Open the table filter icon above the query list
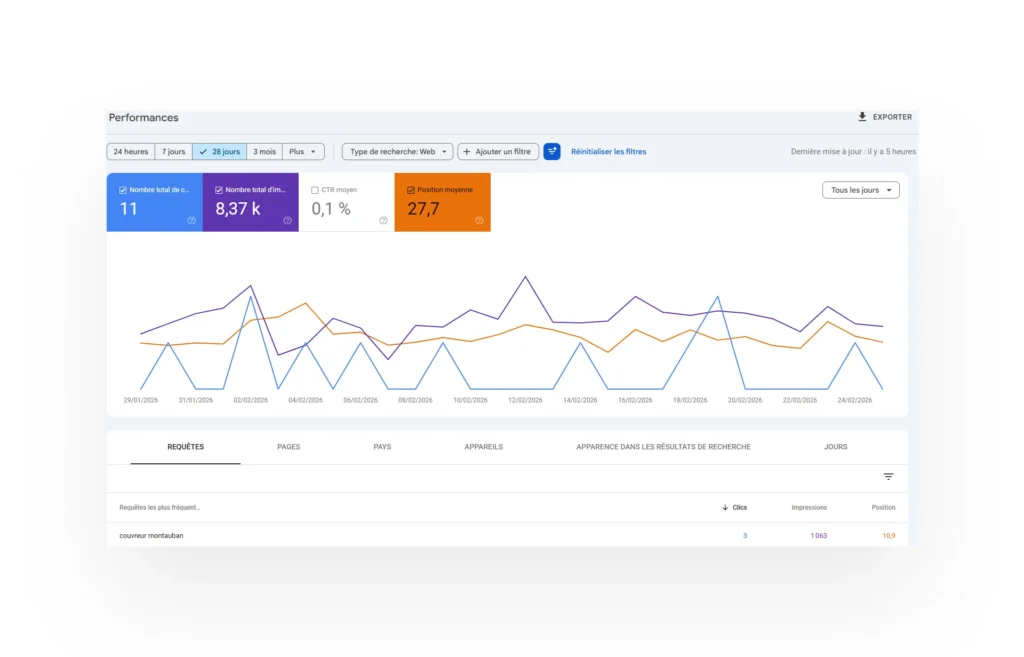The width and height of the screenshot is (1024, 657). pos(889,477)
